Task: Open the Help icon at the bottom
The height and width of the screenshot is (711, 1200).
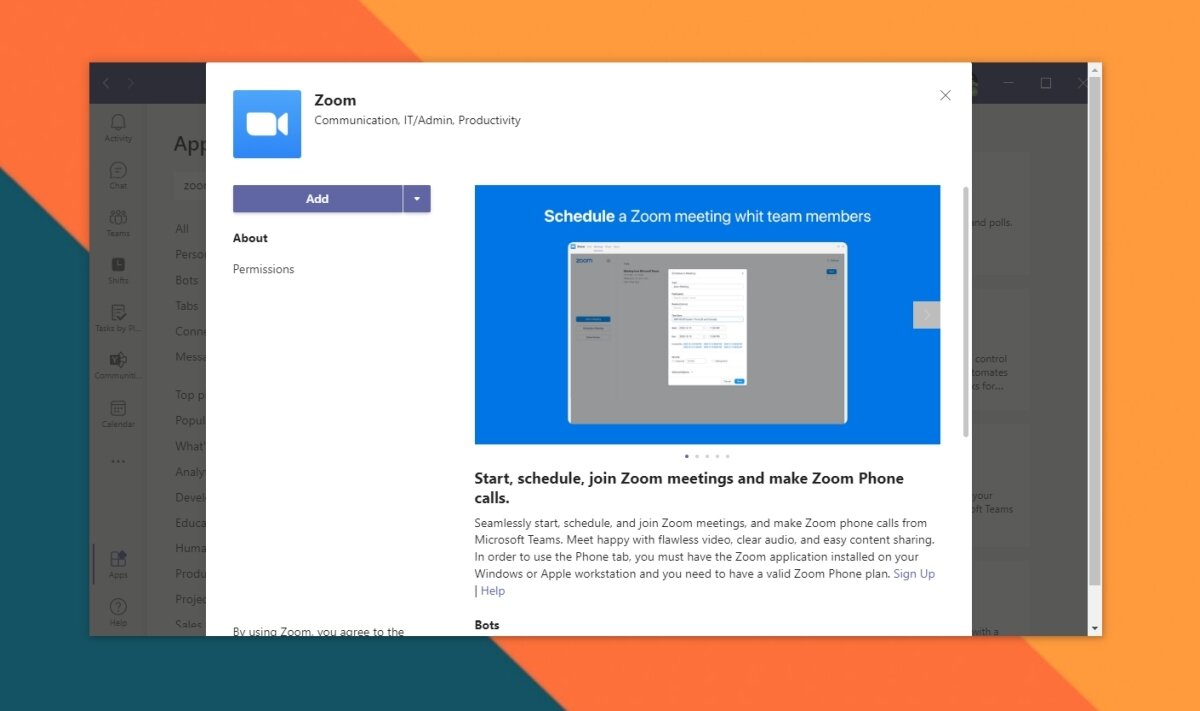Action: coord(117,612)
